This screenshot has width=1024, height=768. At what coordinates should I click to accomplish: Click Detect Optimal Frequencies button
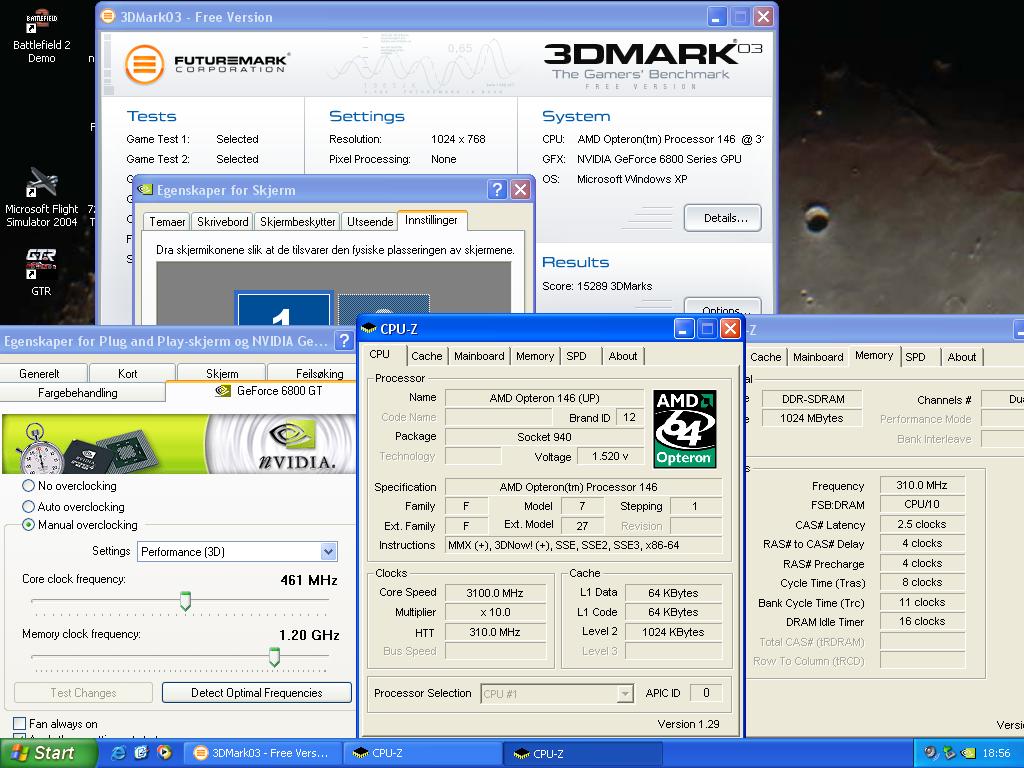(257, 693)
